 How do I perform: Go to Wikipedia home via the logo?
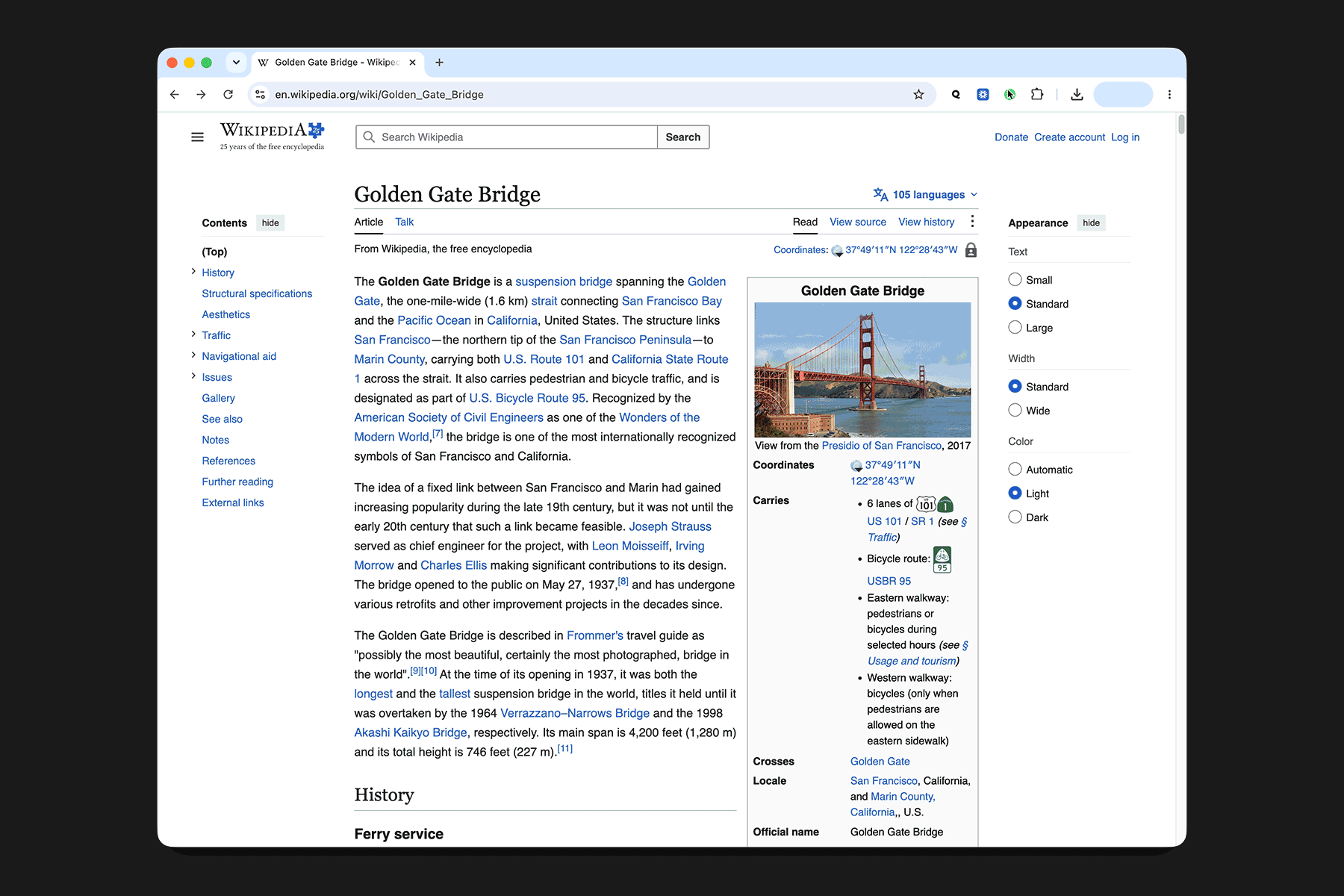[272, 136]
